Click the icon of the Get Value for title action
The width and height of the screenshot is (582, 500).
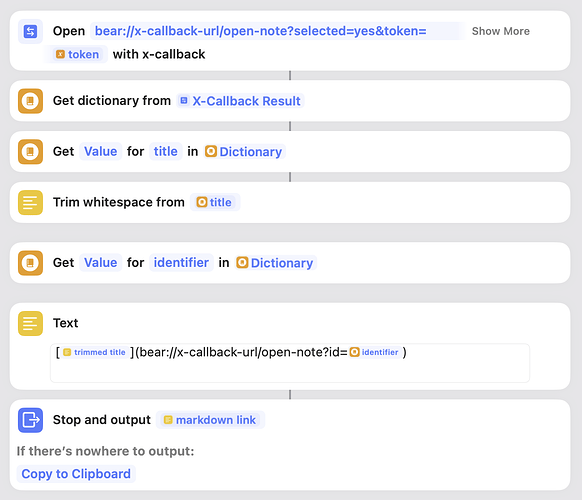click(x=30, y=151)
